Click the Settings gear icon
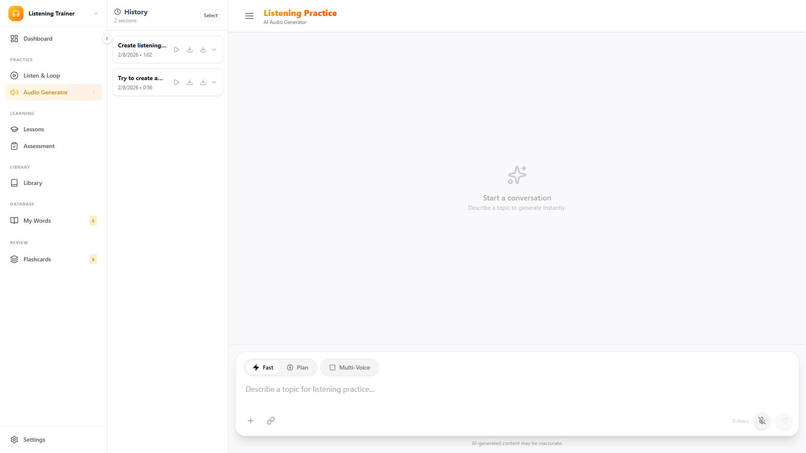The image size is (806, 453). (x=14, y=440)
